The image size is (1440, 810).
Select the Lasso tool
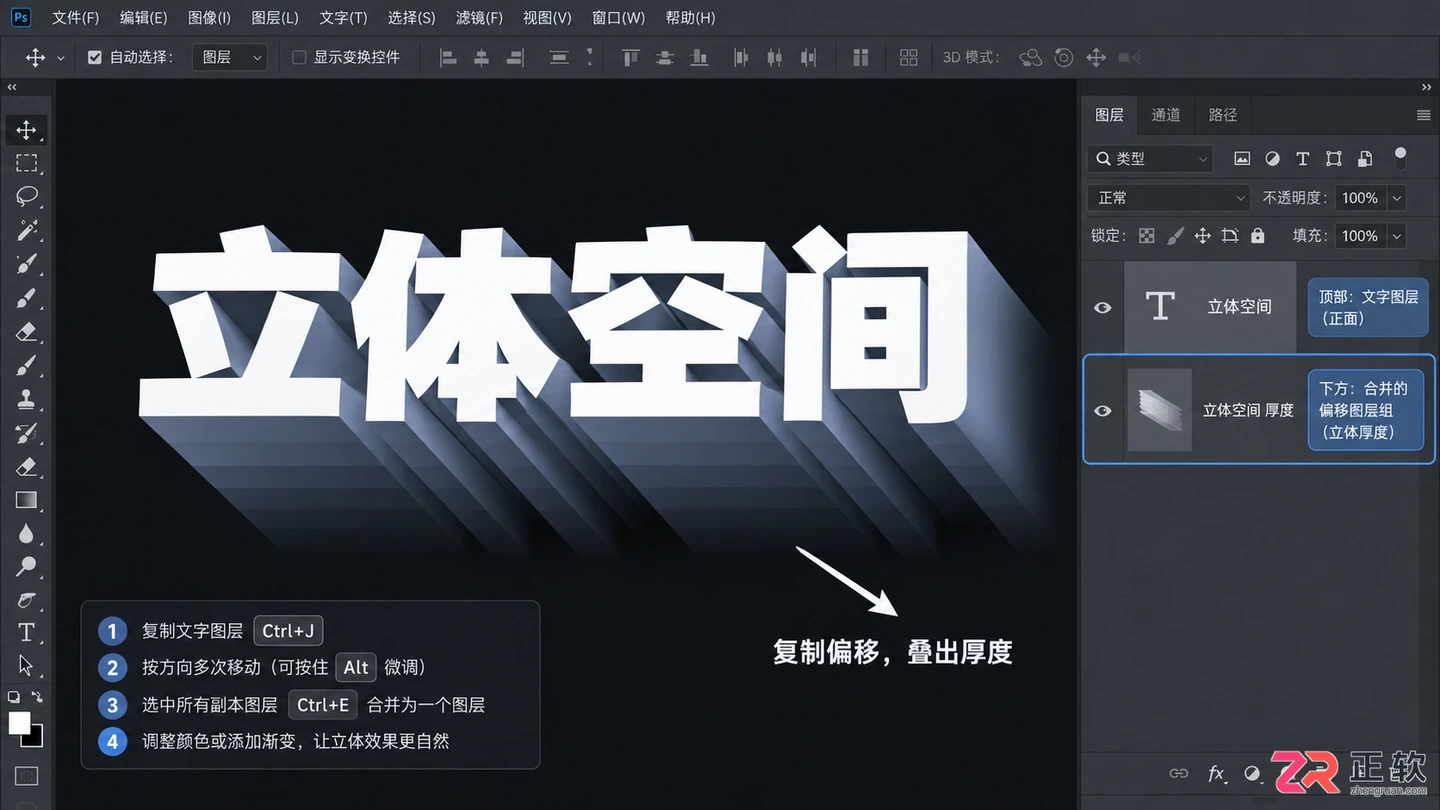tap(27, 196)
